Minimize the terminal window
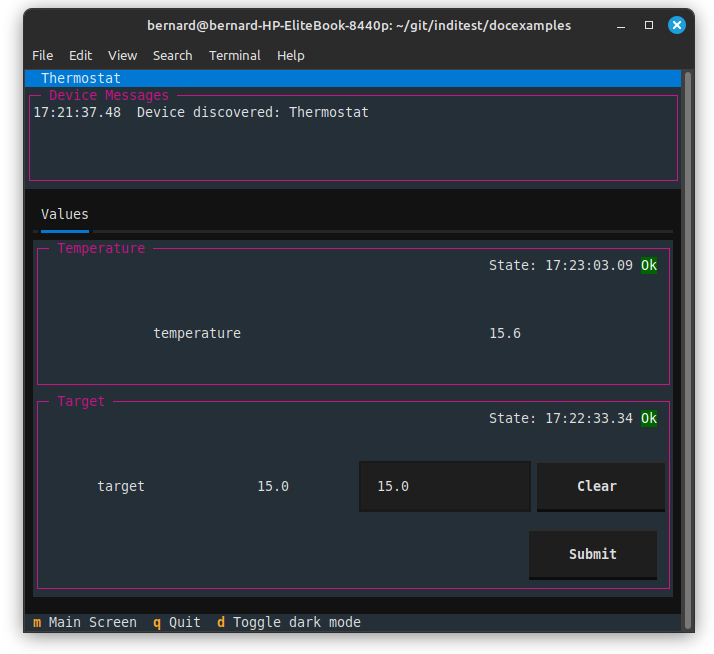Screen dimensions: 714x654 click(621, 26)
